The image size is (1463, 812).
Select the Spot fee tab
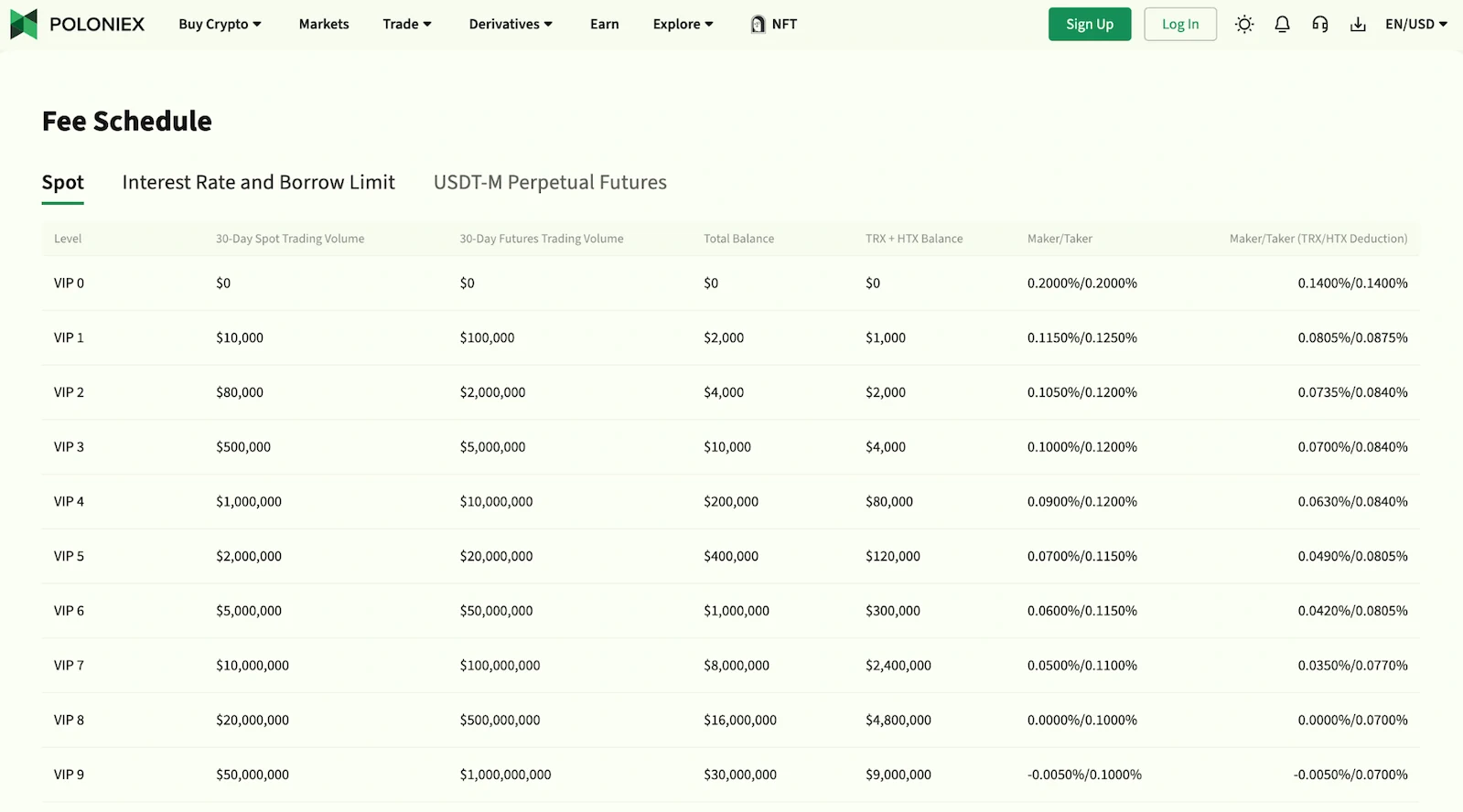click(x=63, y=183)
